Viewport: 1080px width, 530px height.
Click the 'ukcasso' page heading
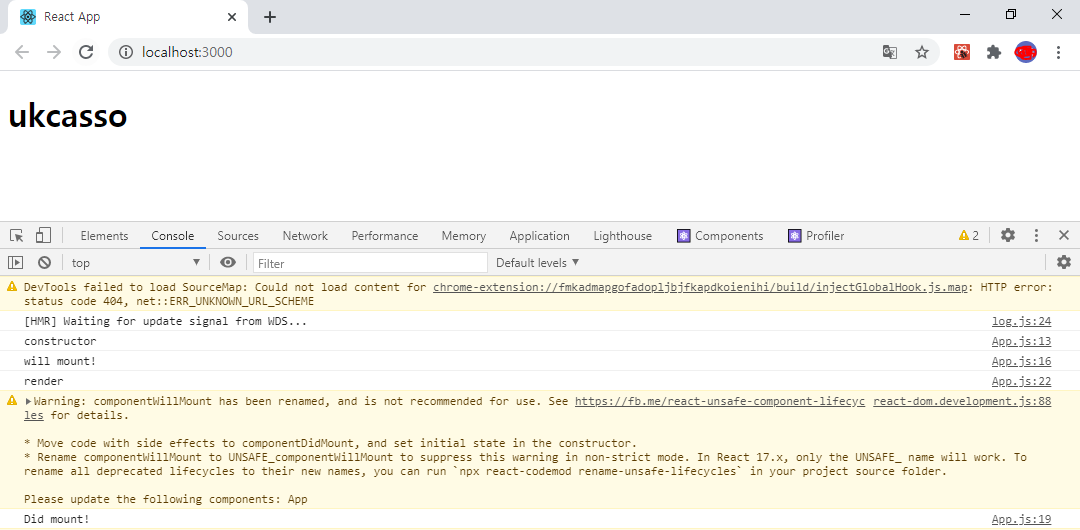68,116
